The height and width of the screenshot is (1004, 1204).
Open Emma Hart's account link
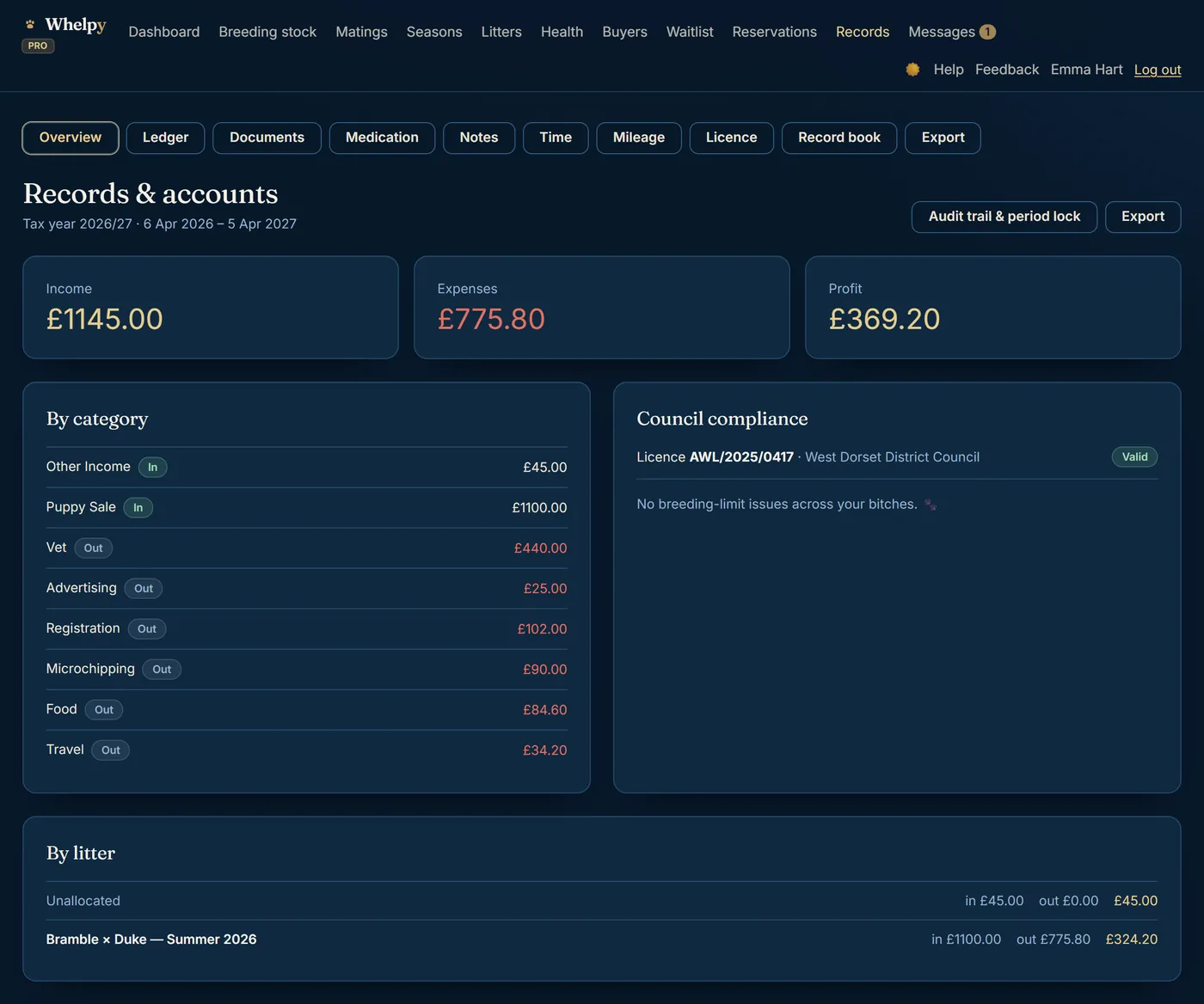[1087, 70]
